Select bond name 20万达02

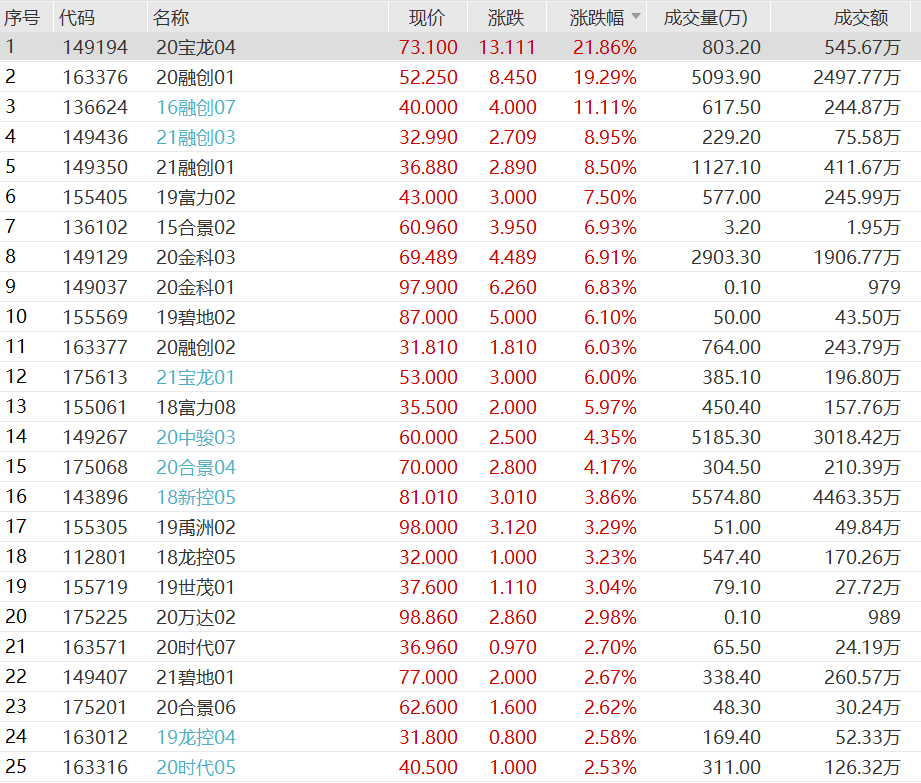[196, 617]
